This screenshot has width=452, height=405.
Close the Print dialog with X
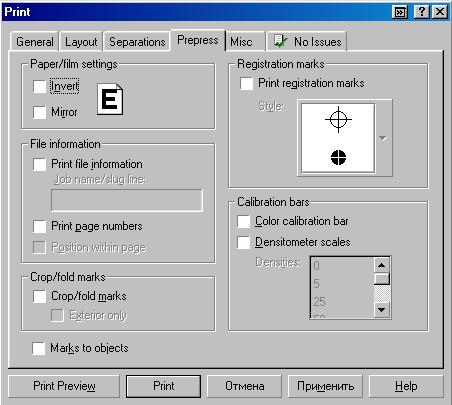pyautogui.click(x=440, y=12)
